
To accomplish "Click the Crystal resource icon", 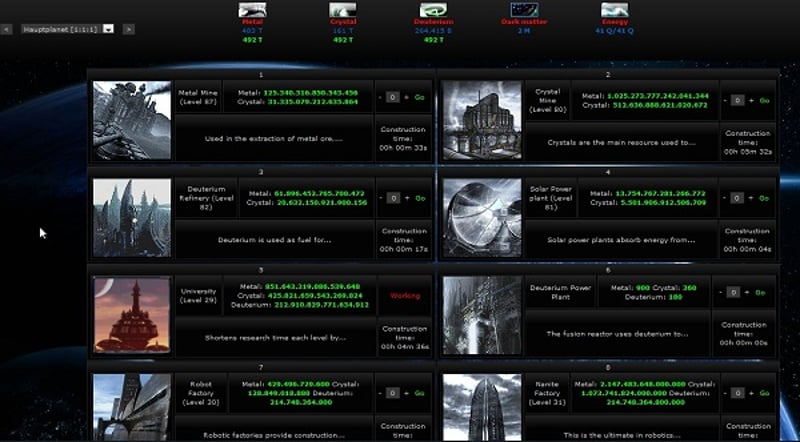I will (x=342, y=10).
